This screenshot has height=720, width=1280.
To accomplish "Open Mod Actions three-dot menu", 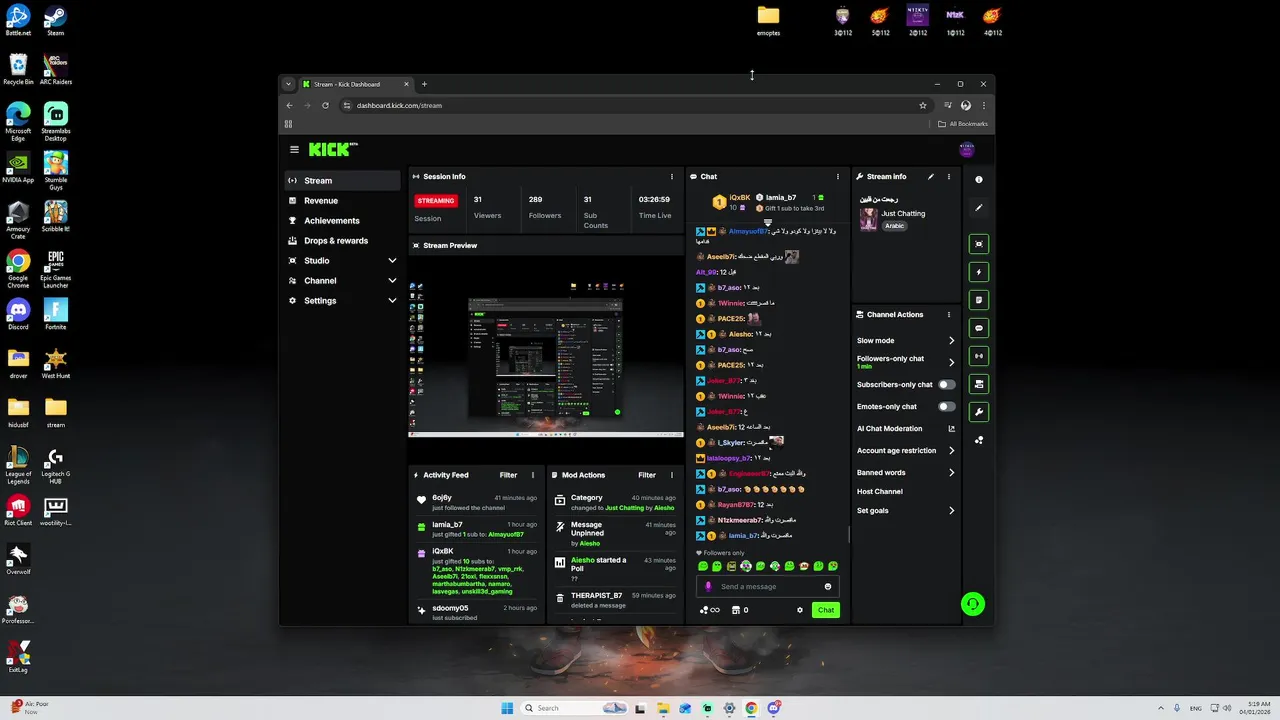I will tap(672, 475).
